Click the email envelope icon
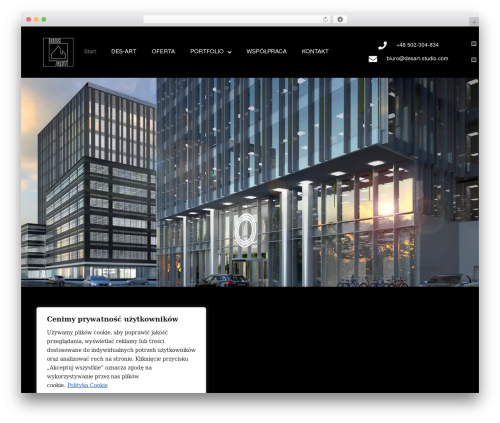Image resolution: width=500 pixels, height=423 pixels. point(373,59)
